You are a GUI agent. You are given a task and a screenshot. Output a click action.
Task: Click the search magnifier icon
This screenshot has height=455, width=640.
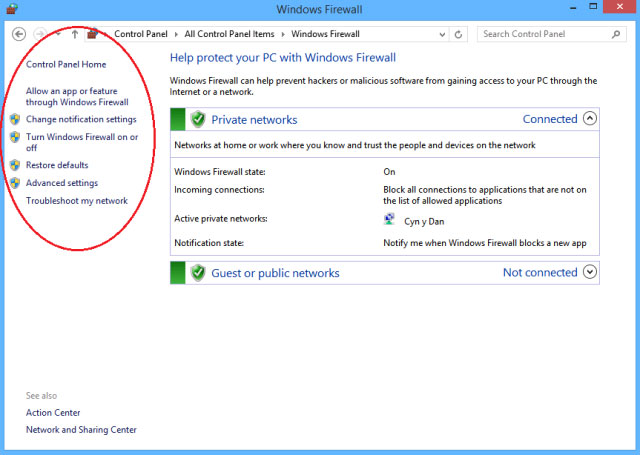(x=616, y=34)
